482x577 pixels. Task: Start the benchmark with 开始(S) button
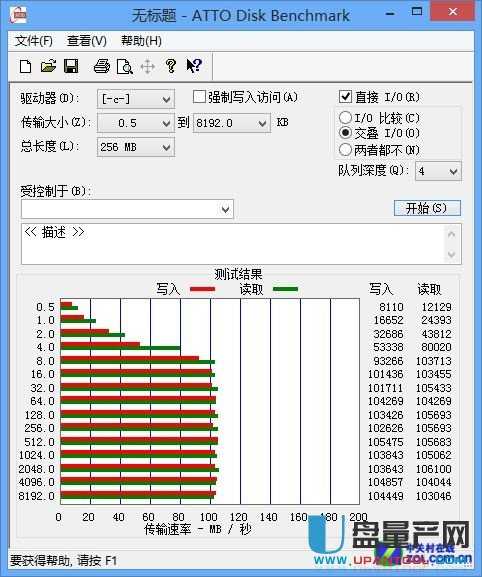(x=427, y=208)
